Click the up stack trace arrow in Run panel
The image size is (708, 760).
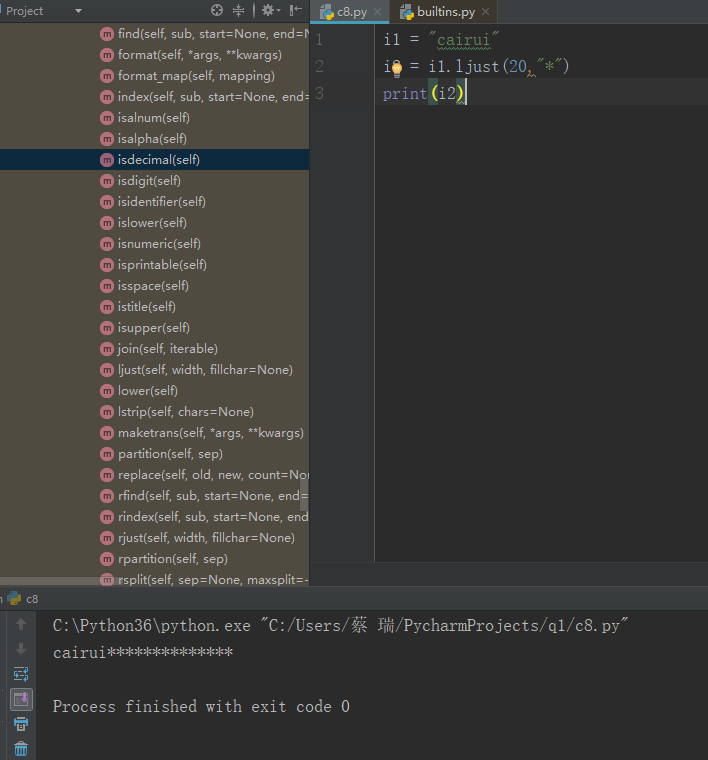tap(21, 624)
